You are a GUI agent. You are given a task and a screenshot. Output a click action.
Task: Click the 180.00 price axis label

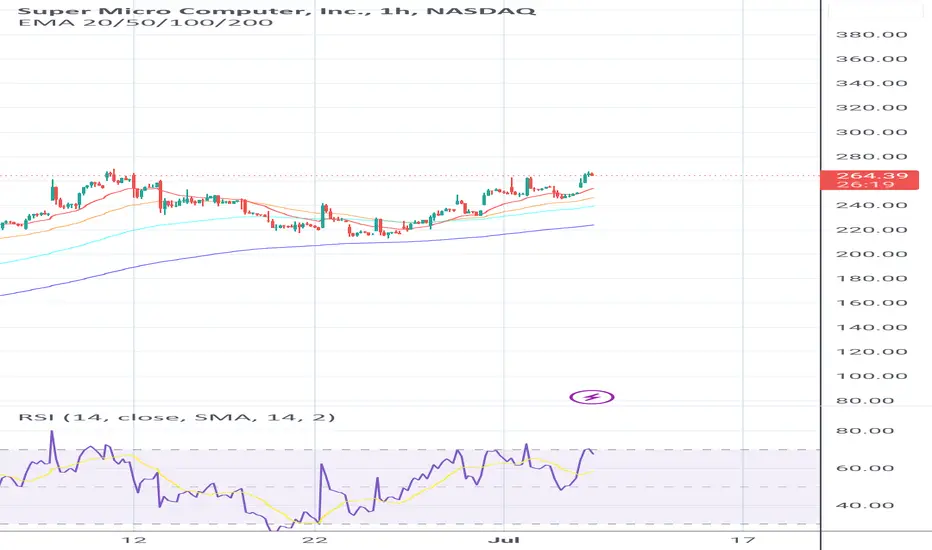[x=871, y=278]
